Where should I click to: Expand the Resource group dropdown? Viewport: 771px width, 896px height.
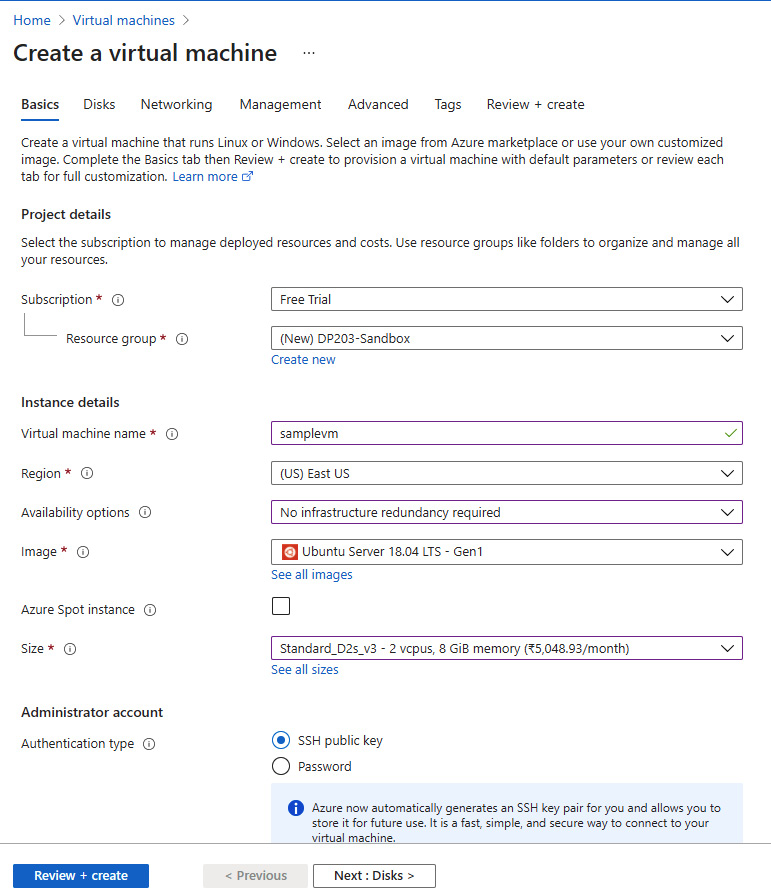pos(507,338)
